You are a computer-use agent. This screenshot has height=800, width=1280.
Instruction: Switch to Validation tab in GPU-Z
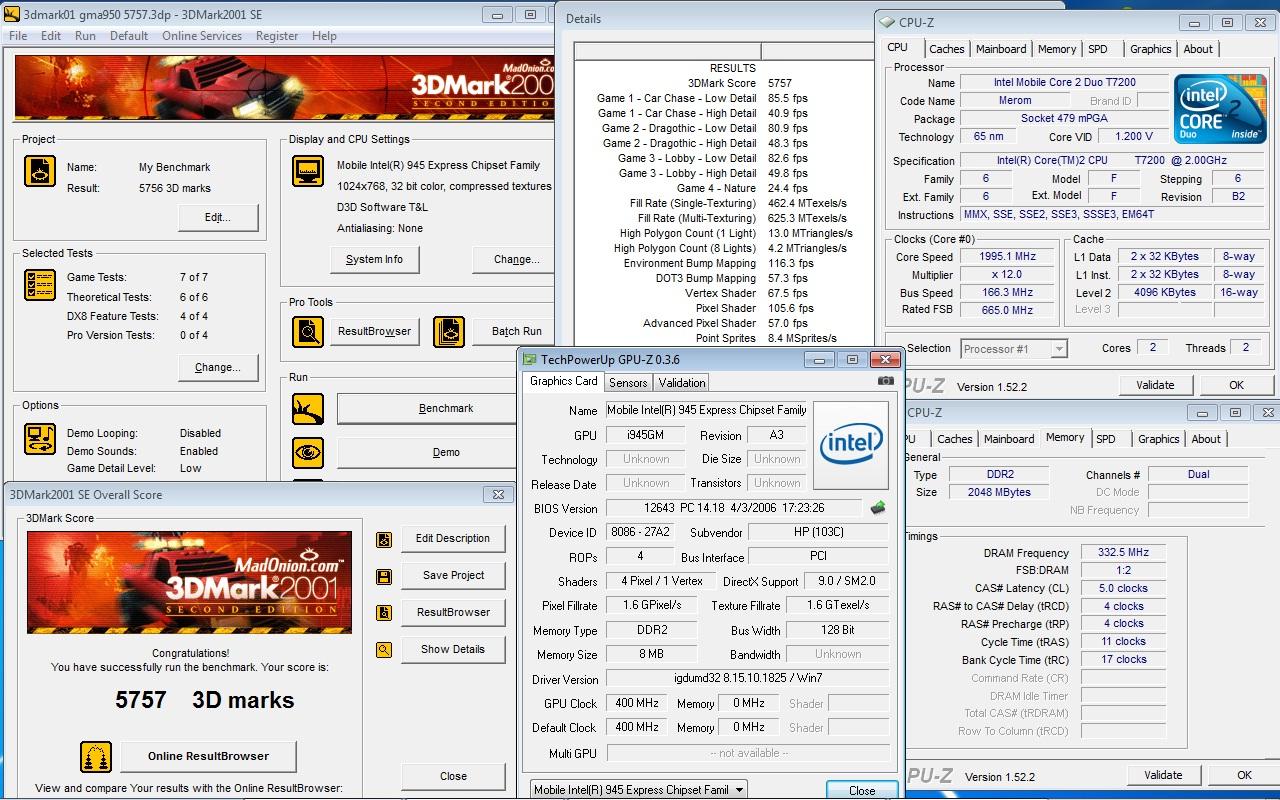point(682,382)
